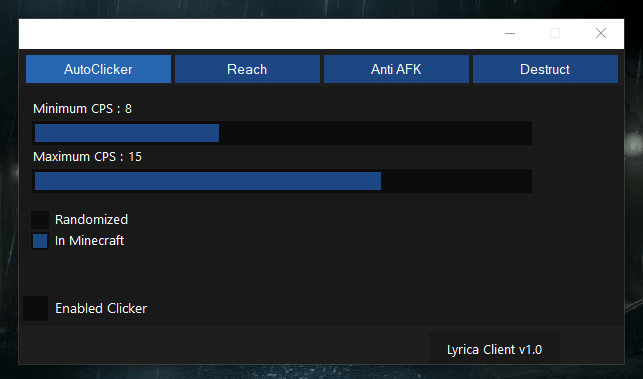This screenshot has height=379, width=643.
Task: Click the Minimum CPS slider bar
Action: coord(282,133)
